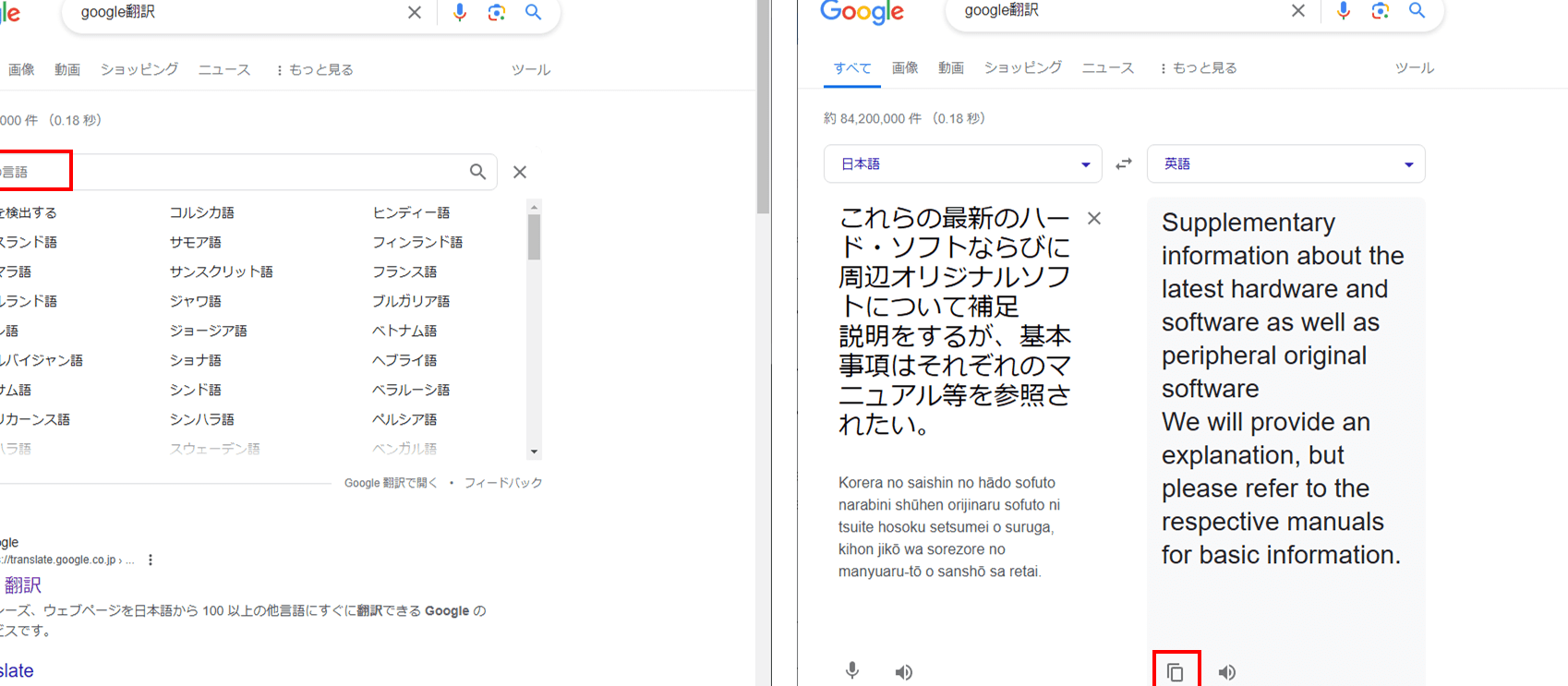Open 日本語 source language dropdown
The height and width of the screenshot is (686, 1568).
963,163
